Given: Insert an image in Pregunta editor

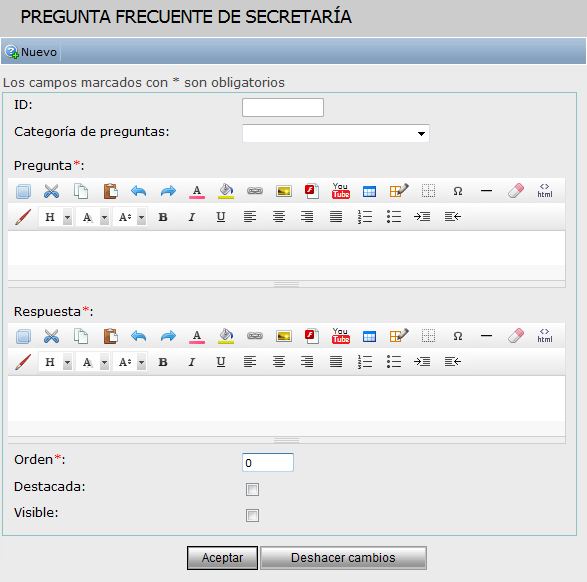Looking at the screenshot, I should coord(284,191).
